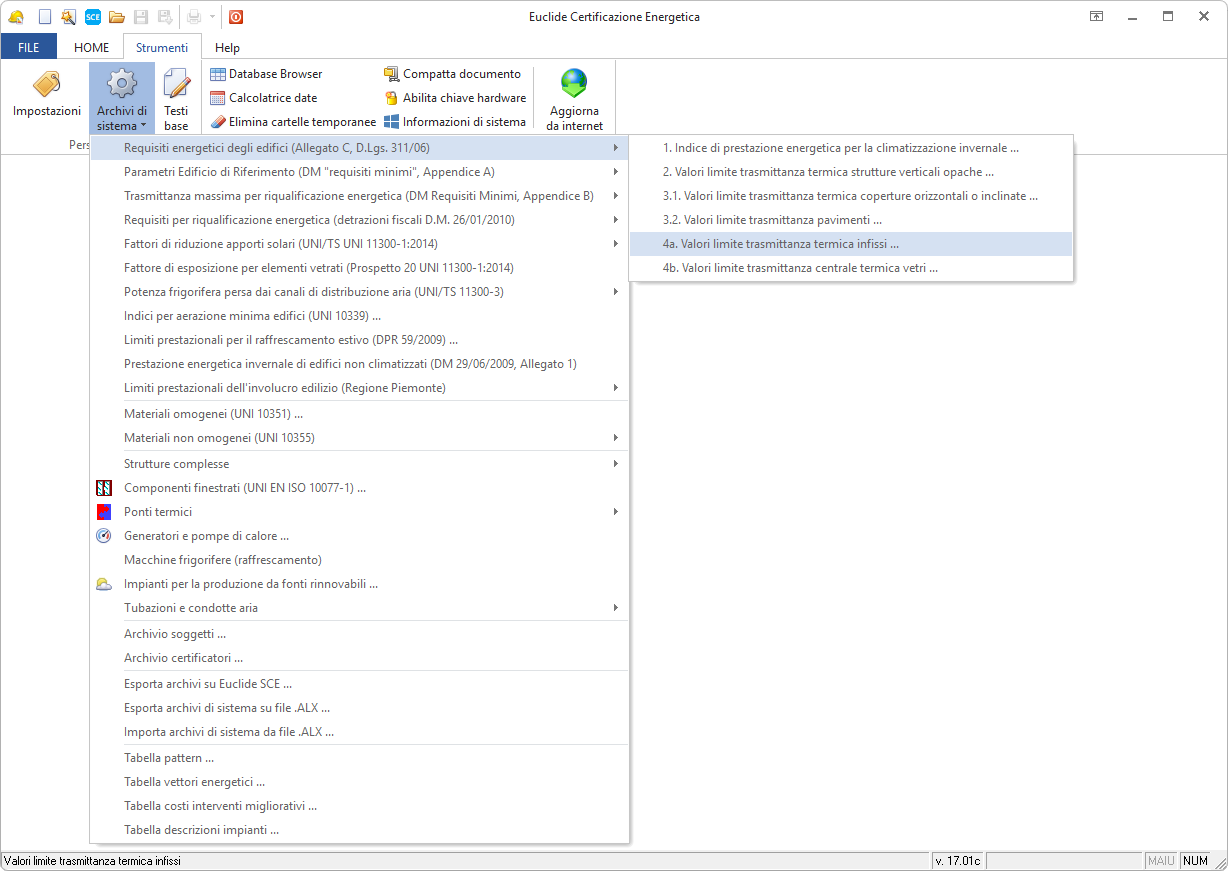Image resolution: width=1228 pixels, height=871 pixels.
Task: Click the open folder icon in title bar
Action: (117, 17)
